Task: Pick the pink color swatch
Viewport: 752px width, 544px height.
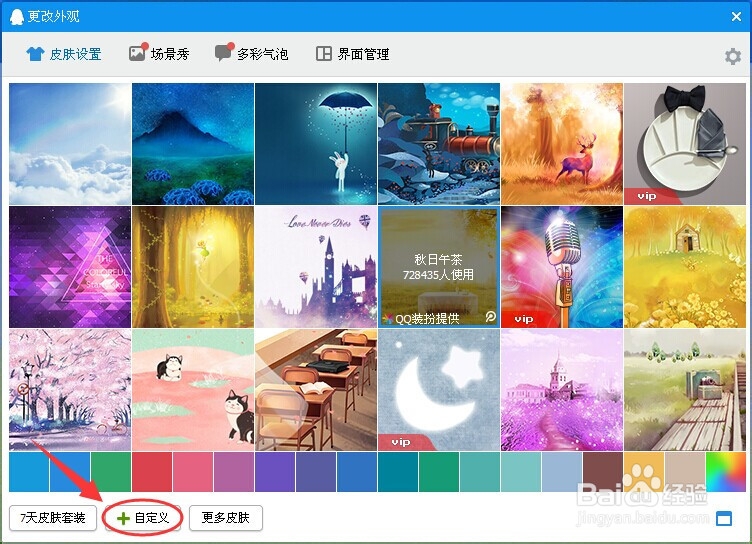Action: 193,472
